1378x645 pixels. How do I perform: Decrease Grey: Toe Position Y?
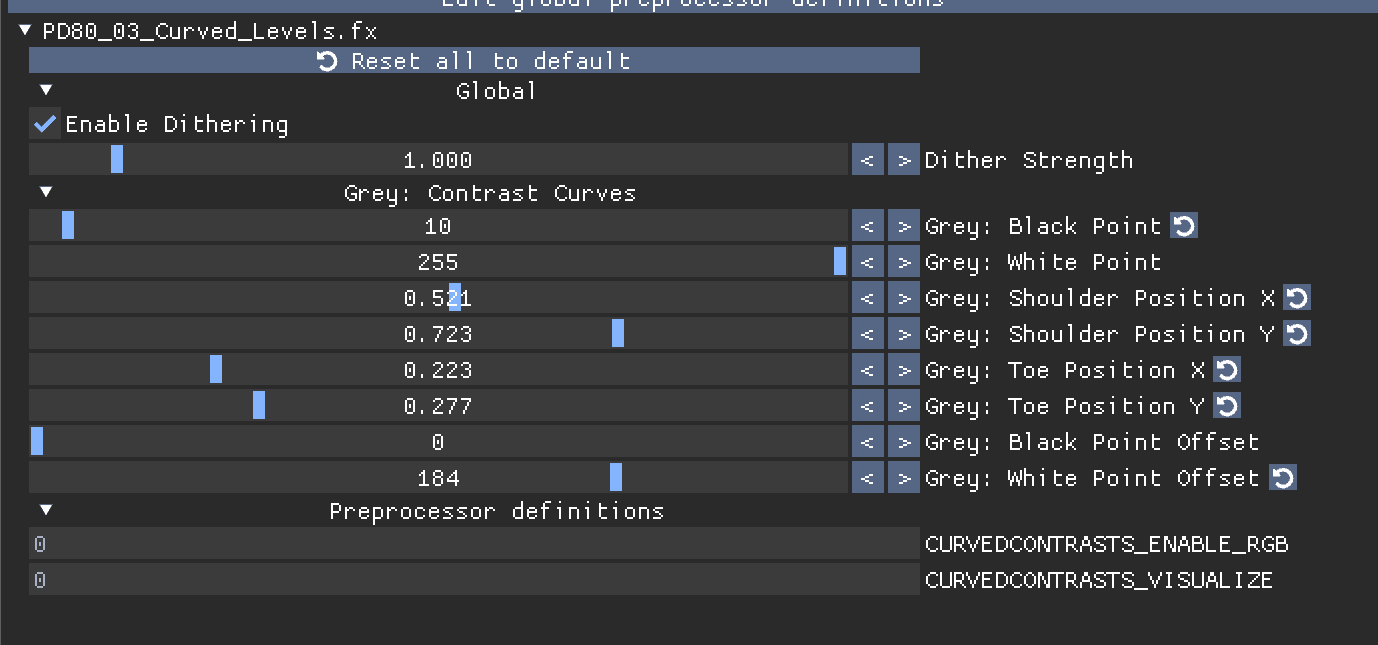pyautogui.click(x=868, y=406)
